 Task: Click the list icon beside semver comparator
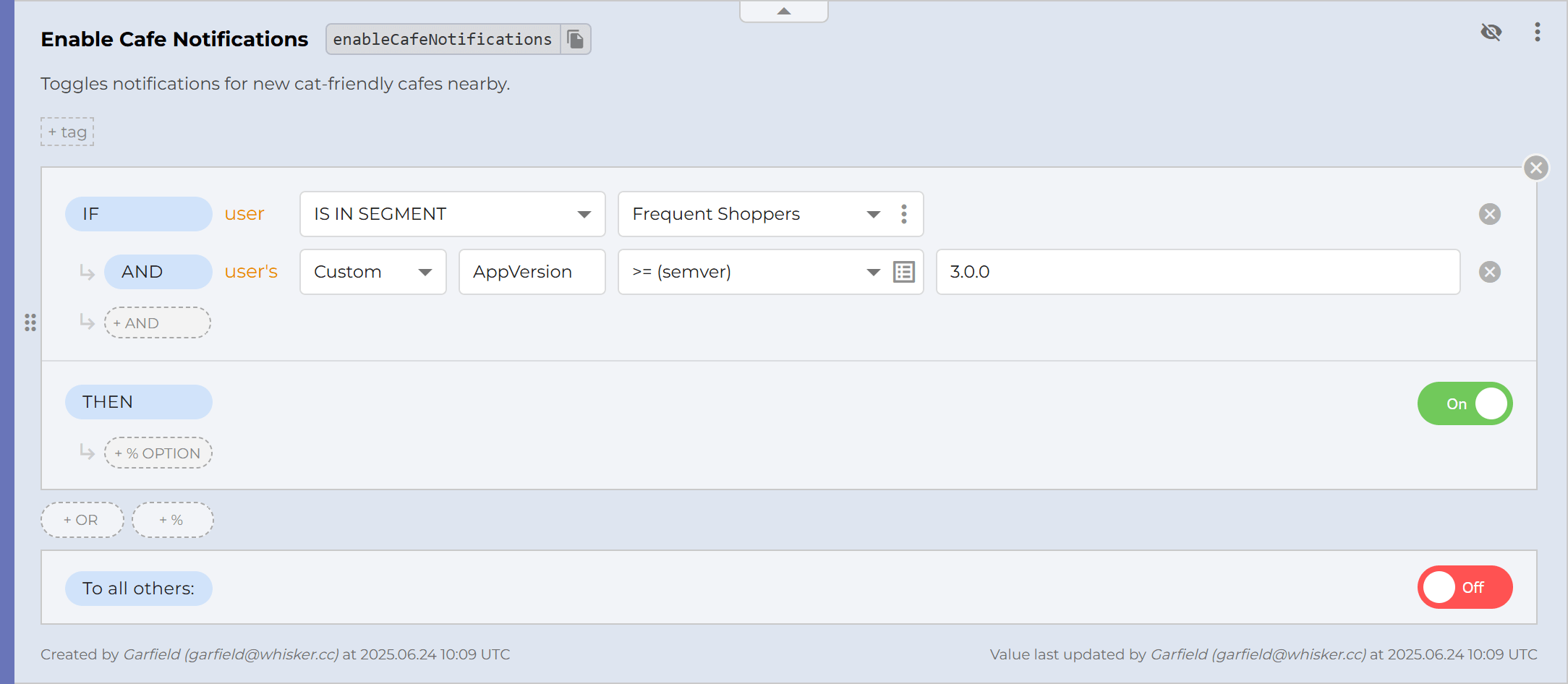point(904,272)
